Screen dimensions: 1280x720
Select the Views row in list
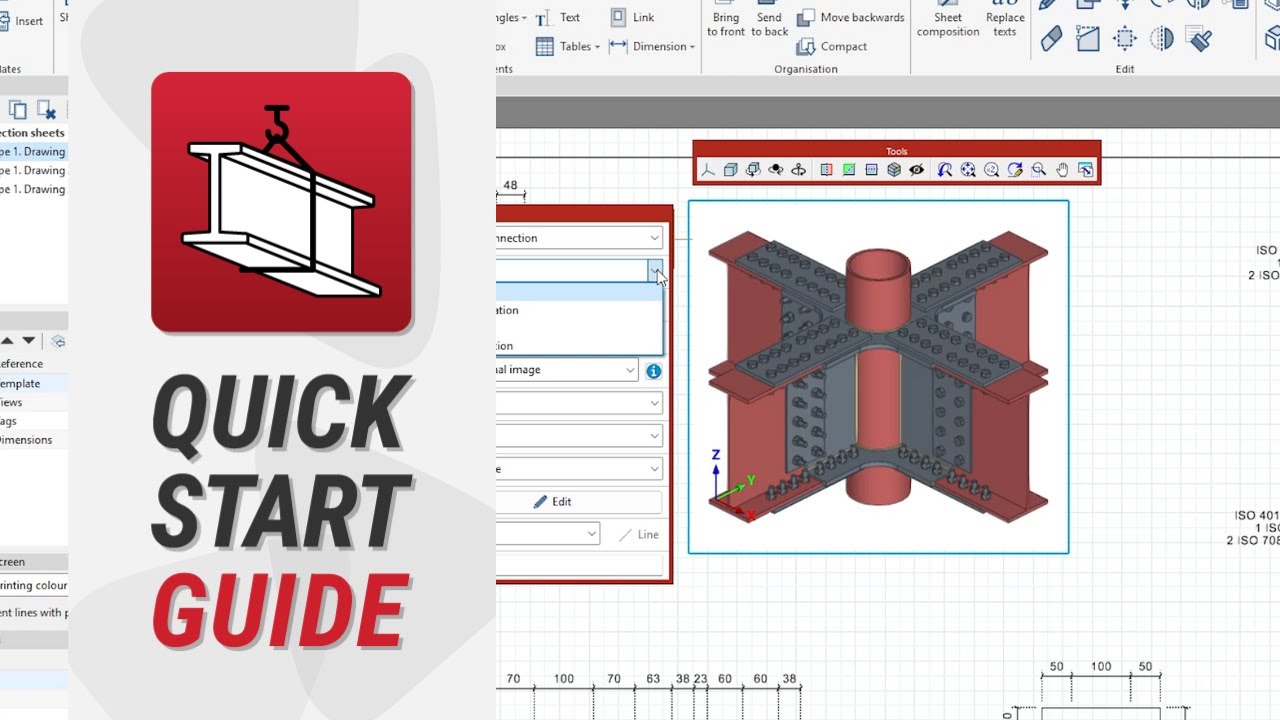(34, 402)
